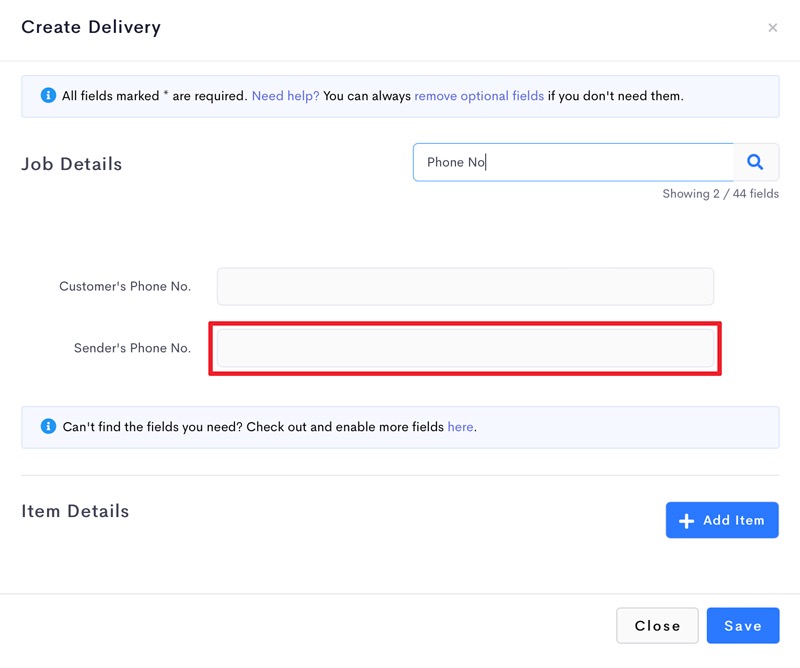The height and width of the screenshot is (668, 800).
Task: Click the "Showing 2 / 44 fields" text
Action: pyautogui.click(x=720, y=194)
